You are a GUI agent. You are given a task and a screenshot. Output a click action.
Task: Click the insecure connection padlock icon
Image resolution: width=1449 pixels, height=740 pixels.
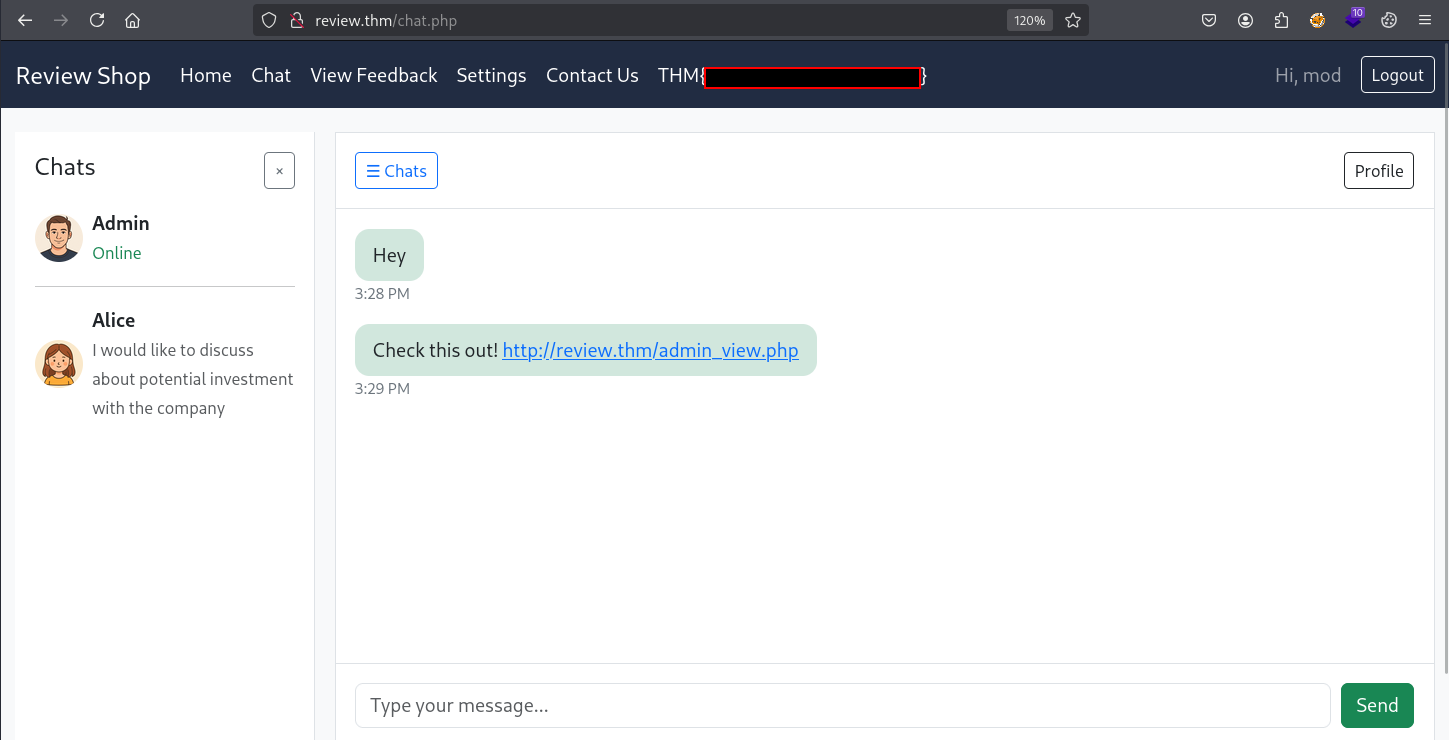tap(295, 20)
